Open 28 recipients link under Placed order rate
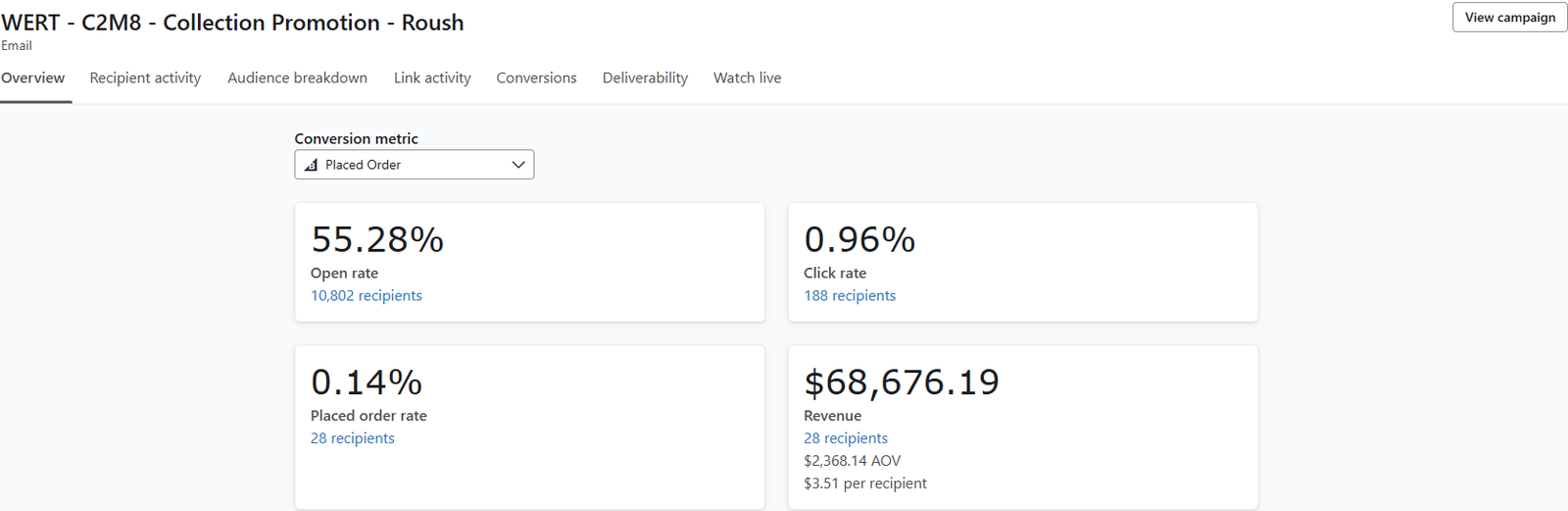This screenshot has width=1568, height=511. (352, 438)
